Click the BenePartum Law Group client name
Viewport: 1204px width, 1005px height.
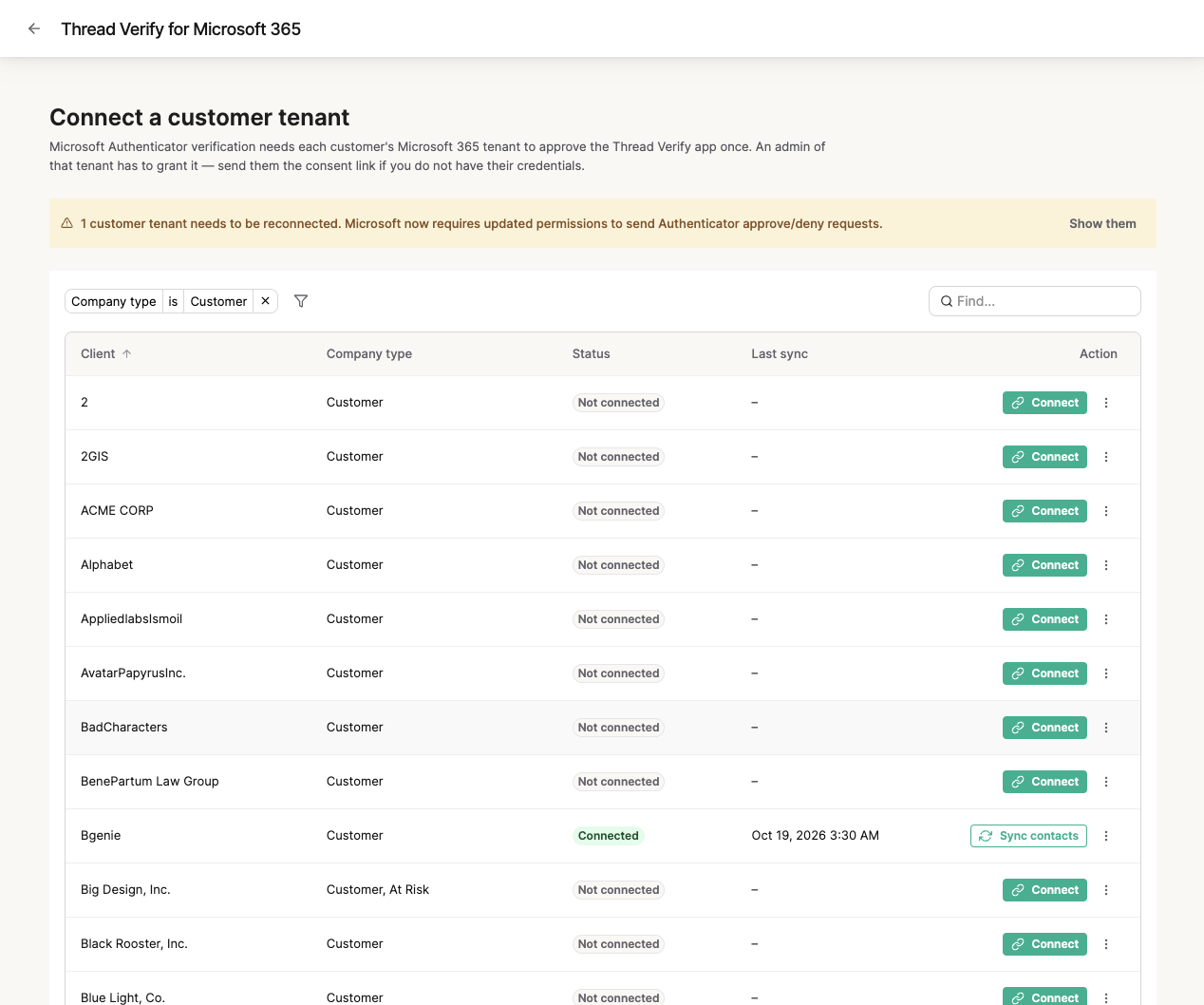coord(150,782)
